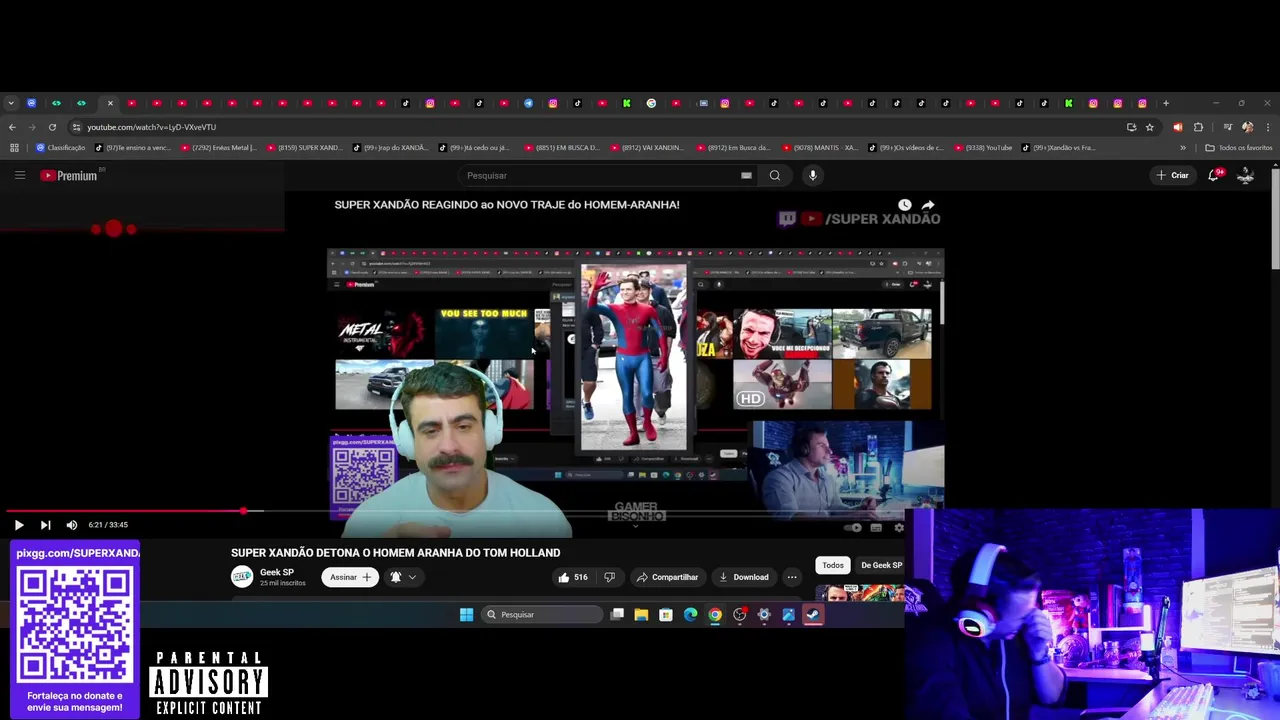Click video title SUPER XANDÃO DETONA text
Image resolution: width=1280 pixels, height=720 pixels.
click(x=395, y=553)
